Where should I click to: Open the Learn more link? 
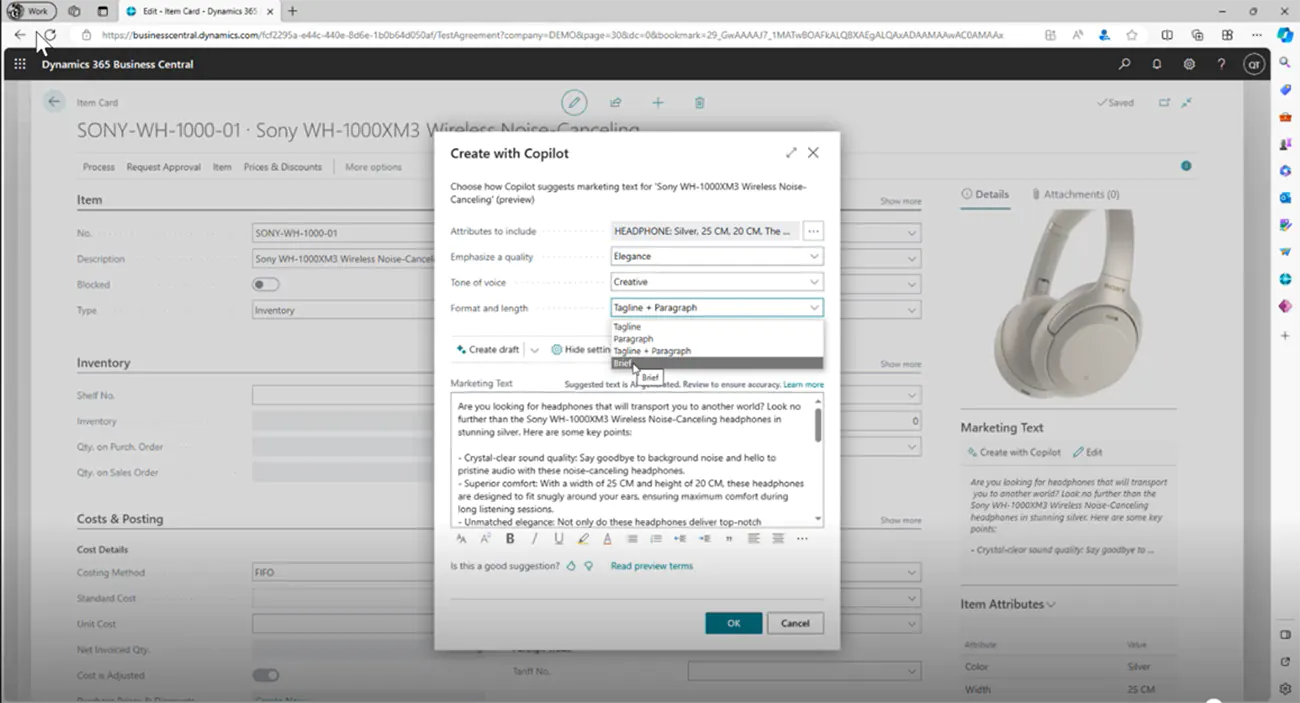(x=804, y=384)
